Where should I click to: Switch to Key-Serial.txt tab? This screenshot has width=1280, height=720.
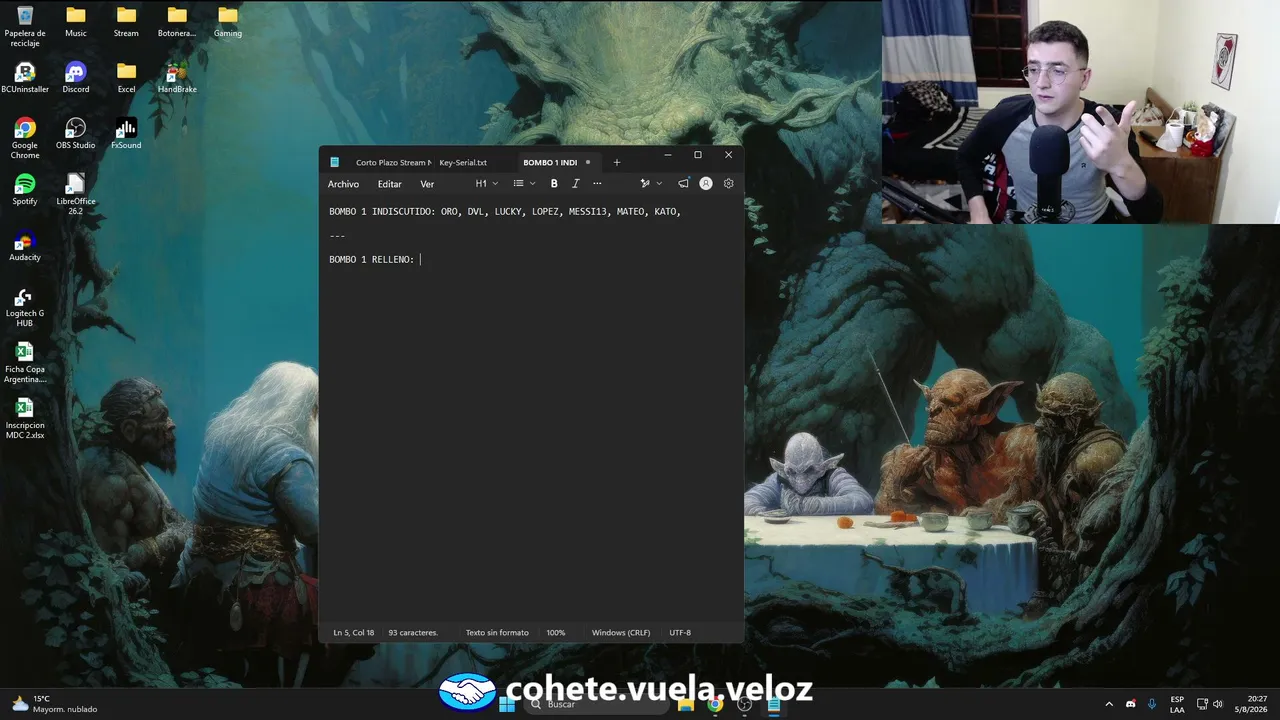(x=463, y=162)
